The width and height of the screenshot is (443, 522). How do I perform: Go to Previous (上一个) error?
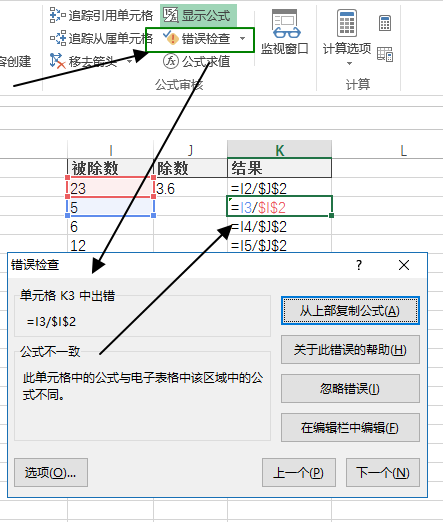[x=299, y=472]
